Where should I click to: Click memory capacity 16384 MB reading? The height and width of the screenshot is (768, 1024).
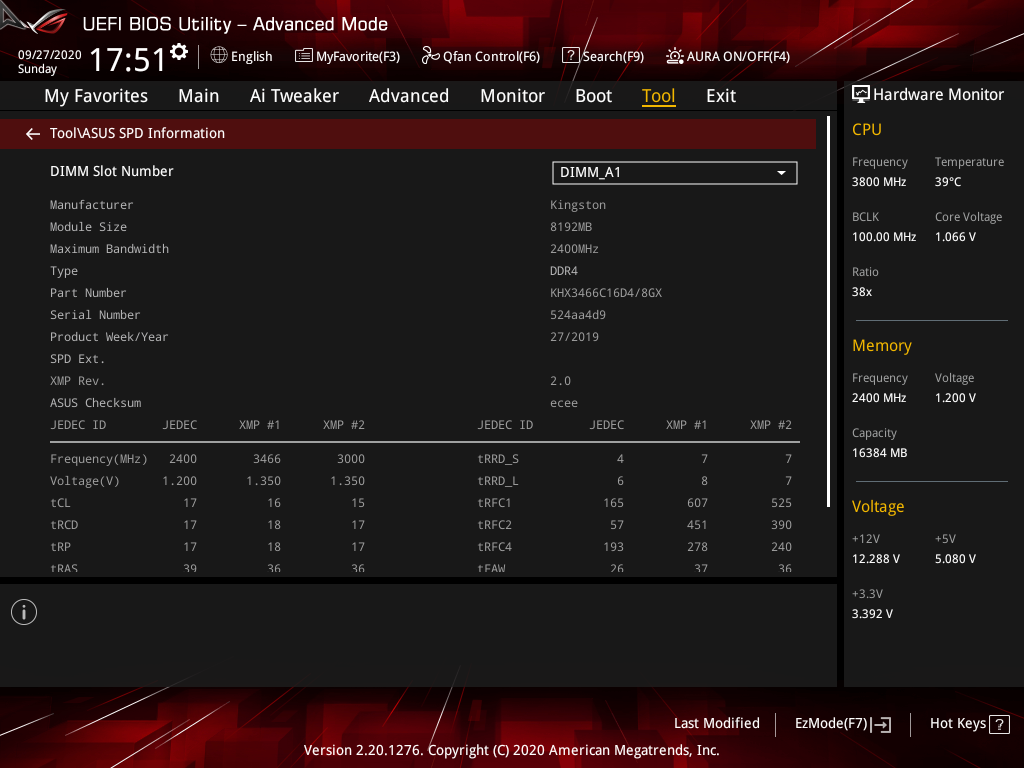click(879, 453)
